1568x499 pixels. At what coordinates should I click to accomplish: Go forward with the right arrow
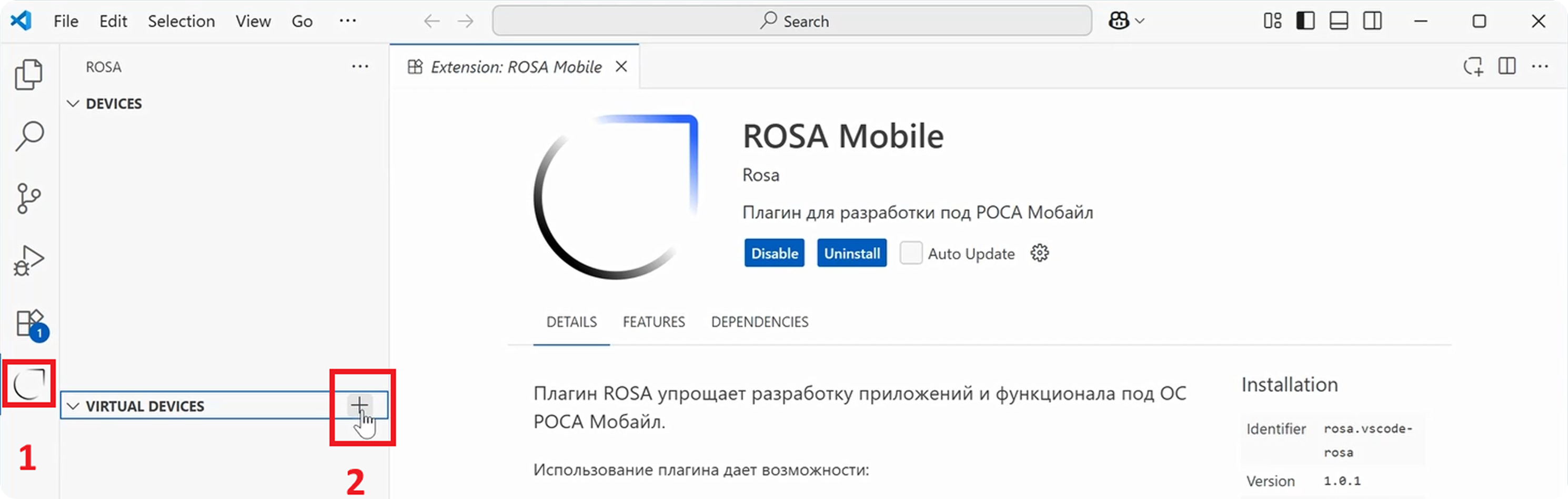click(466, 22)
